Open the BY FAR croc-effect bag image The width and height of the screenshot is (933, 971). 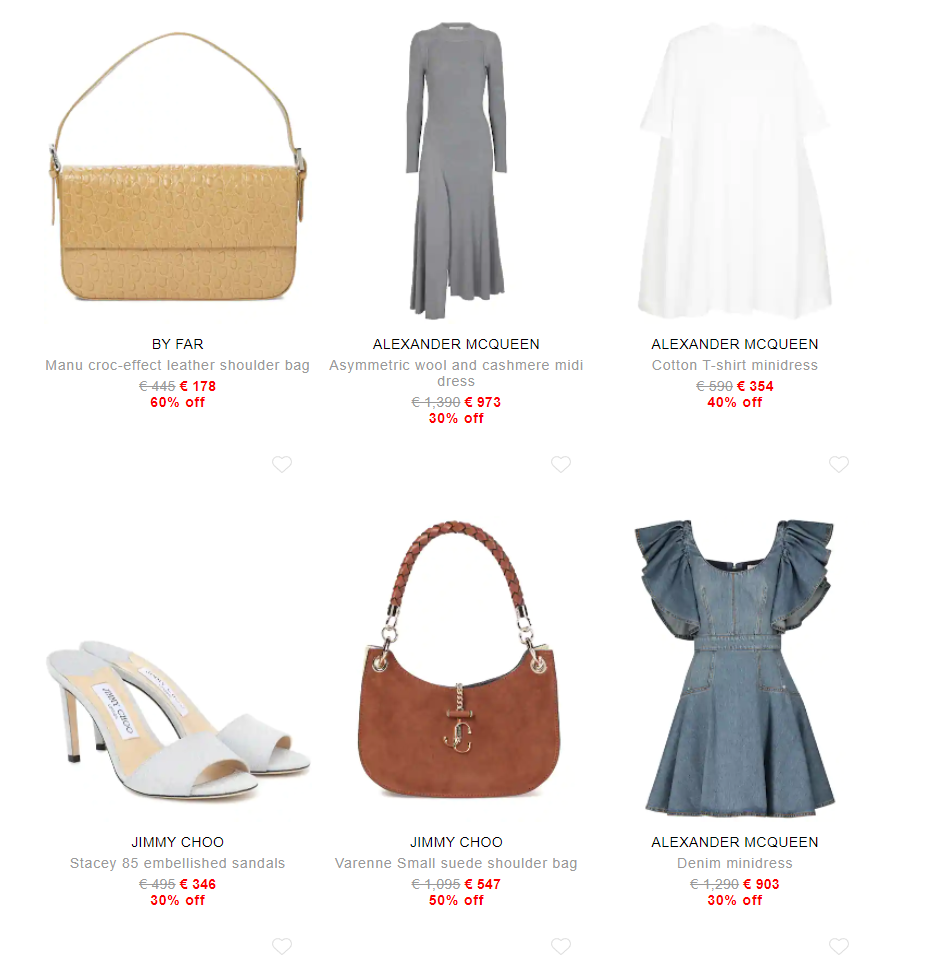coord(178,167)
